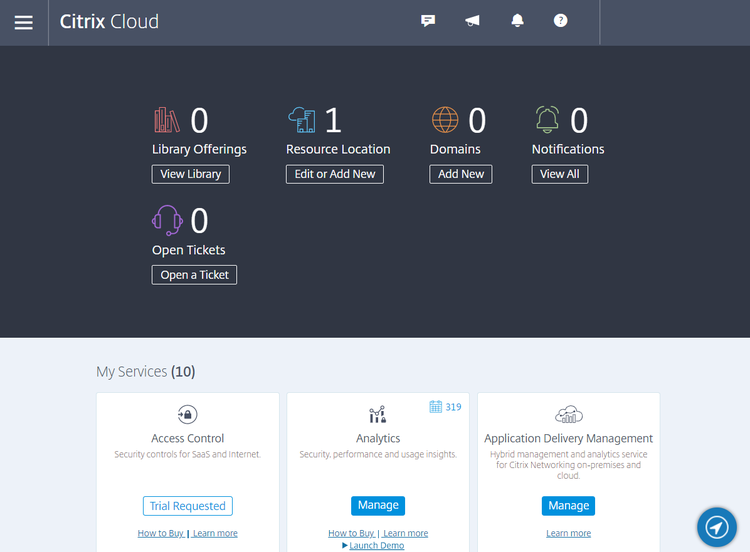Click the Domains count 0
This screenshot has width=750, height=552.
coord(477,120)
